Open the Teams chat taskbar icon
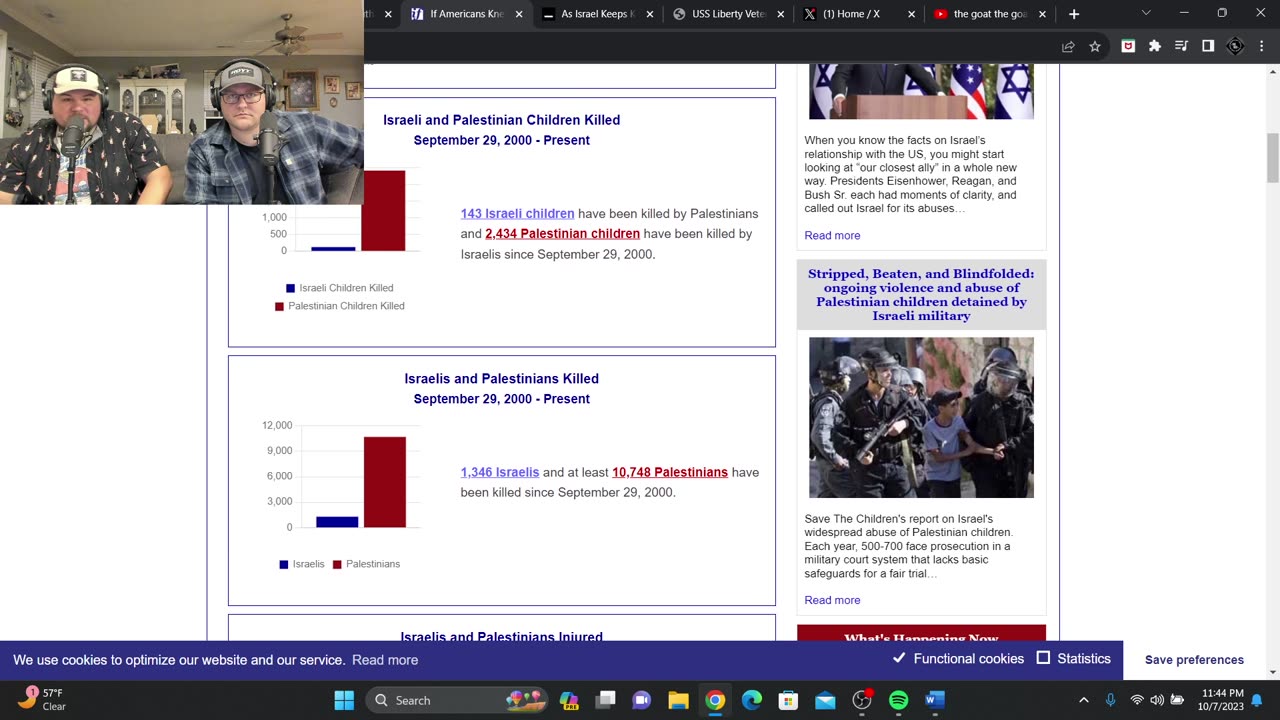The height and width of the screenshot is (720, 1280). (x=642, y=700)
